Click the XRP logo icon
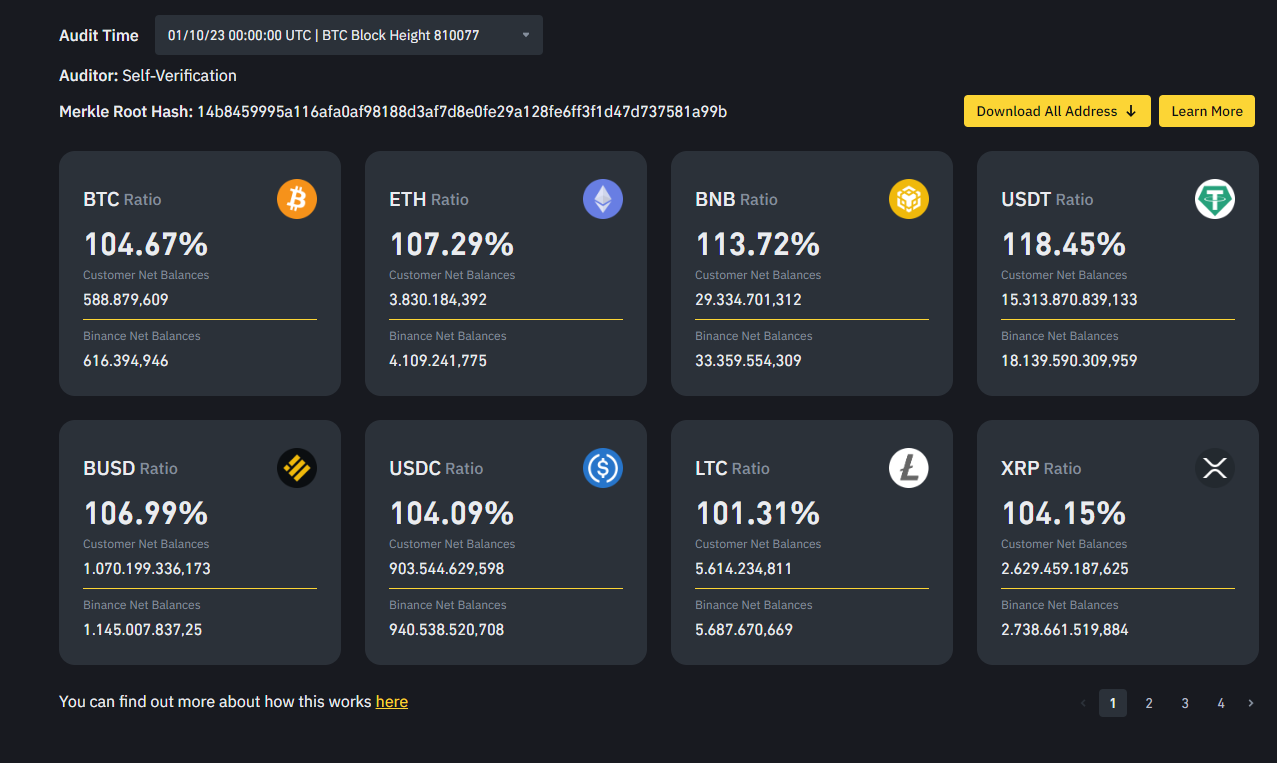 point(1214,468)
